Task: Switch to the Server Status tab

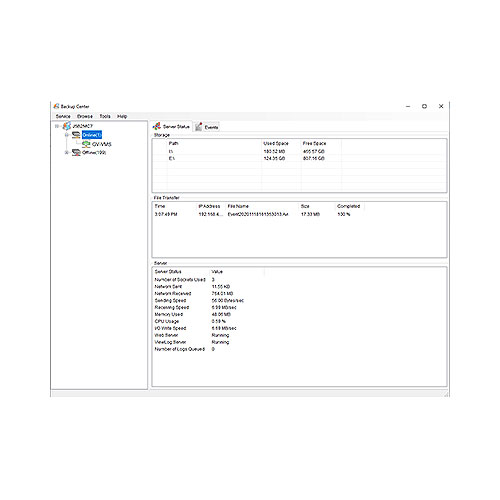Action: pos(171,126)
